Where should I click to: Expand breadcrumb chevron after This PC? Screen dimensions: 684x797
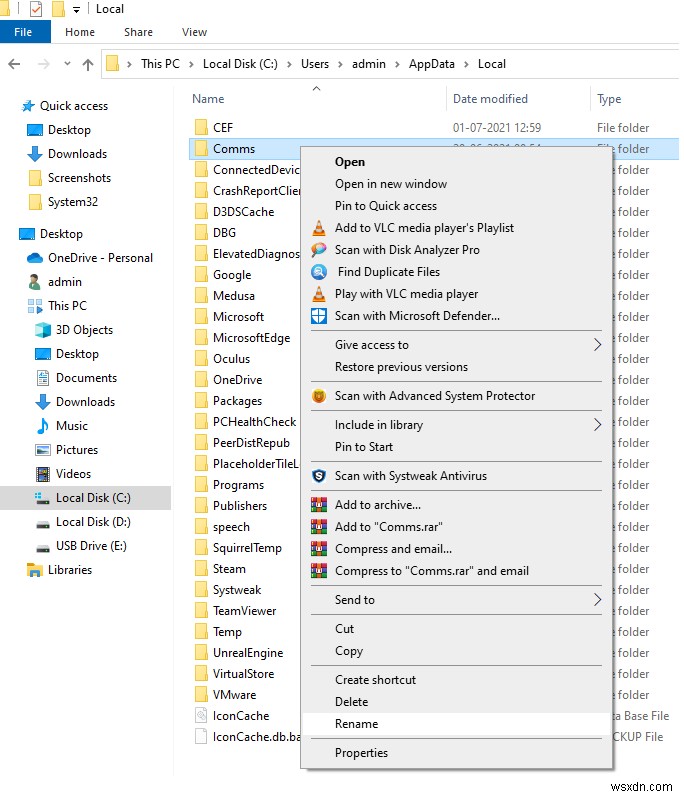click(x=191, y=64)
